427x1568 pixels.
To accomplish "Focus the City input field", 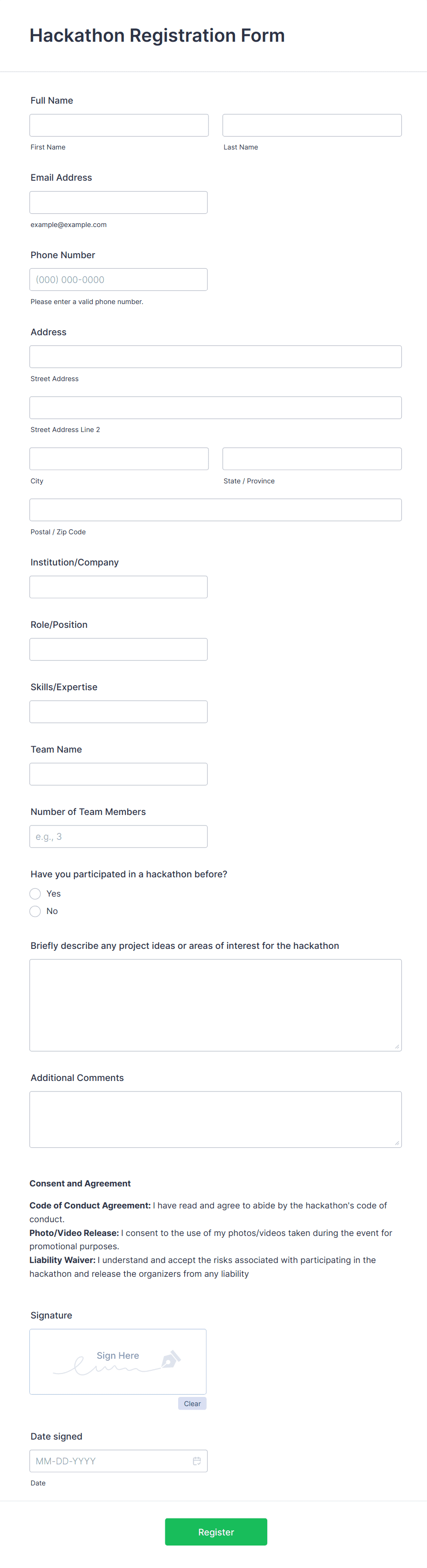I will [118, 458].
